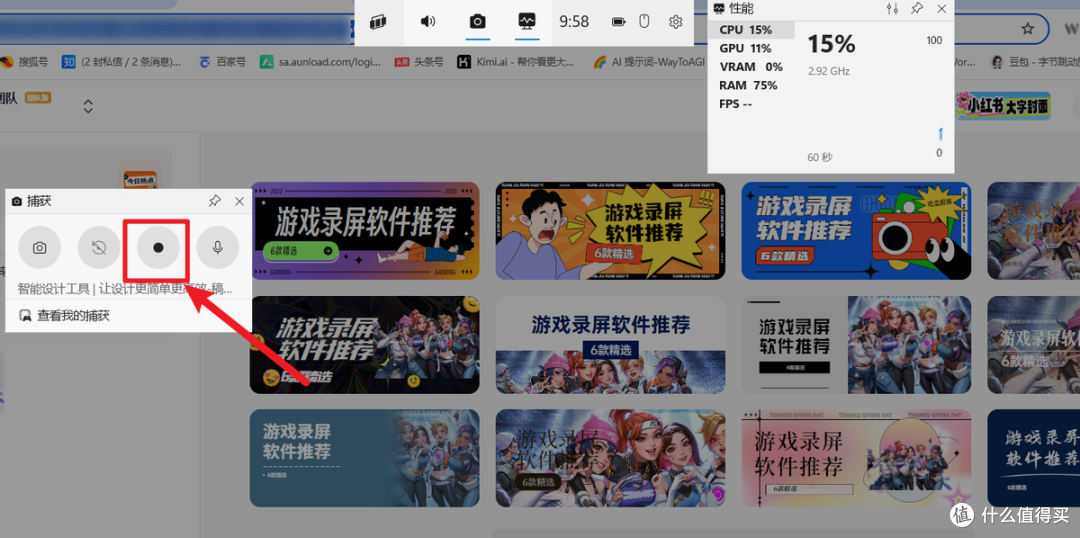This screenshot has height=538, width=1080.
Task: Open Game Bar settings gear
Action: tap(676, 21)
